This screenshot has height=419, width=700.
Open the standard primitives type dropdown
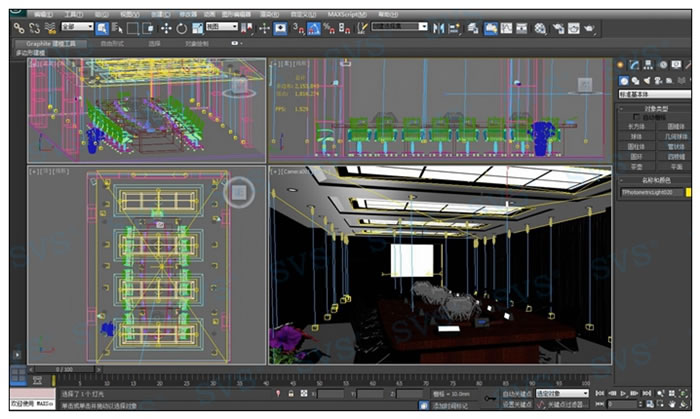click(653, 95)
